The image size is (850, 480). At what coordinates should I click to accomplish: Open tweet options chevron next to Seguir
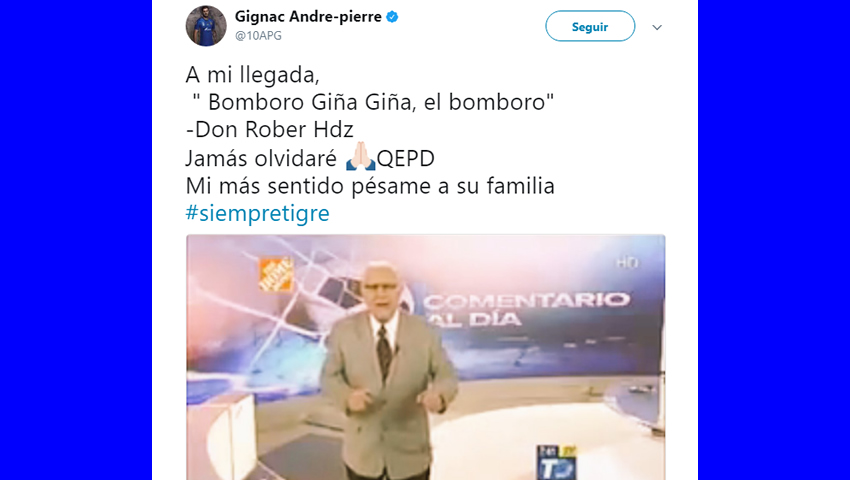pyautogui.click(x=657, y=27)
